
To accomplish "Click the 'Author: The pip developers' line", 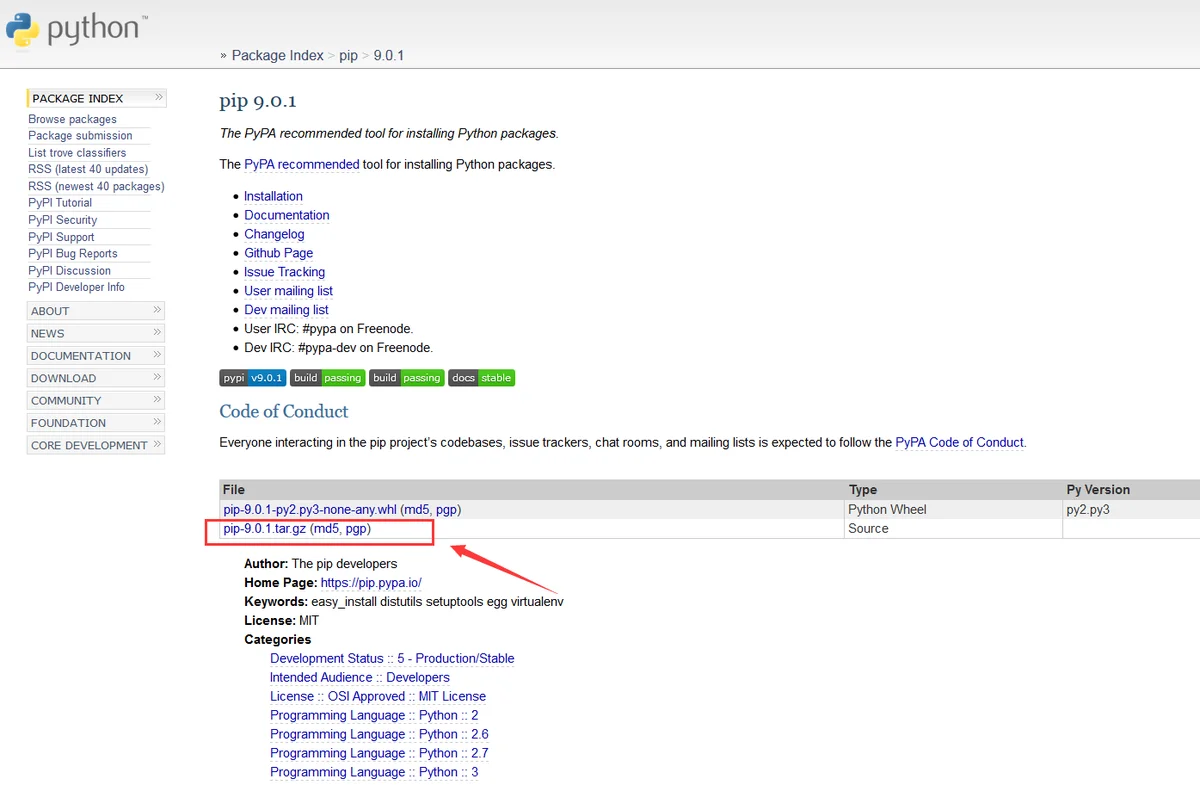I will [320, 563].
